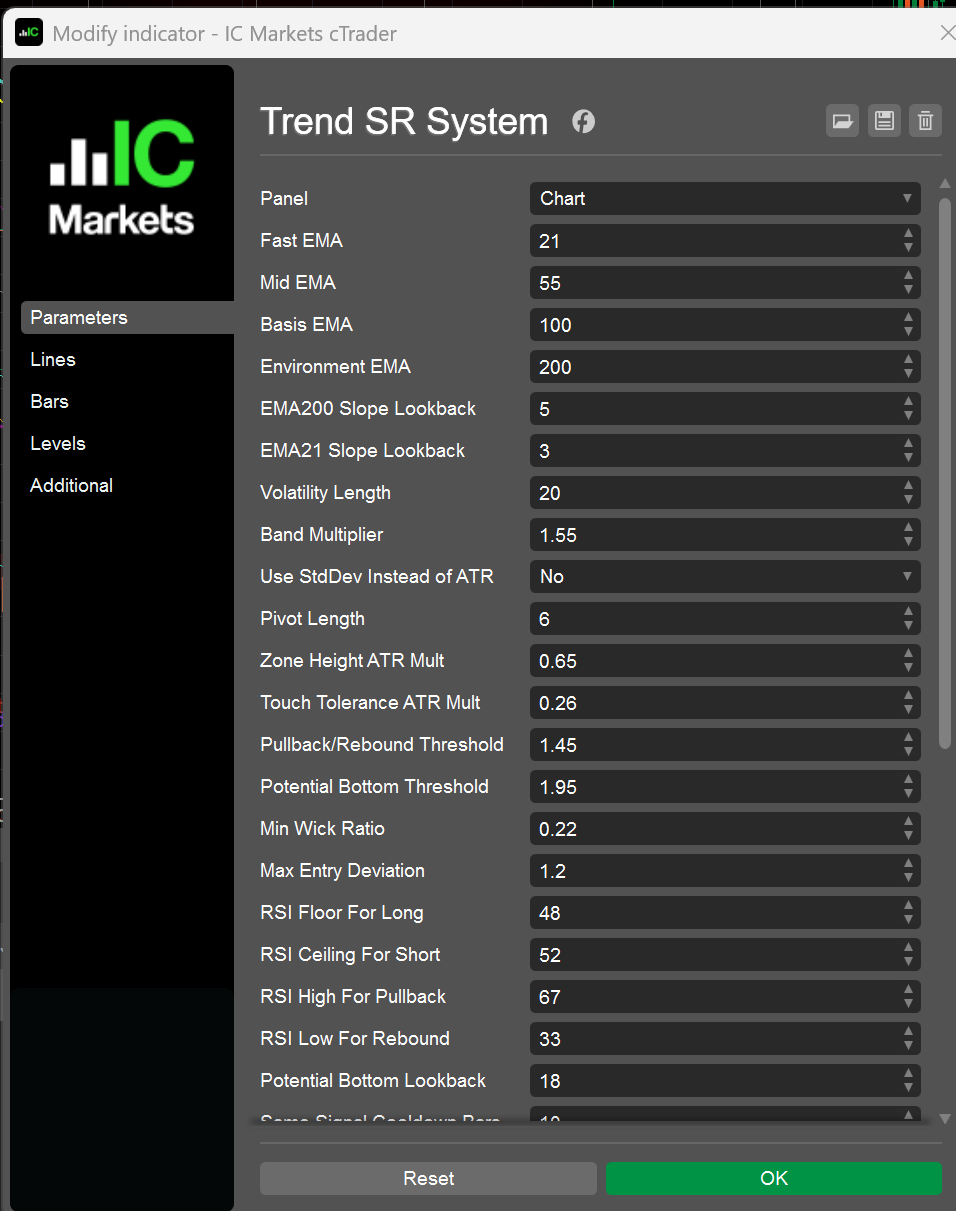Open Use StdDev Instead of ATR dropdown
This screenshot has height=1211, width=956.
tap(724, 576)
